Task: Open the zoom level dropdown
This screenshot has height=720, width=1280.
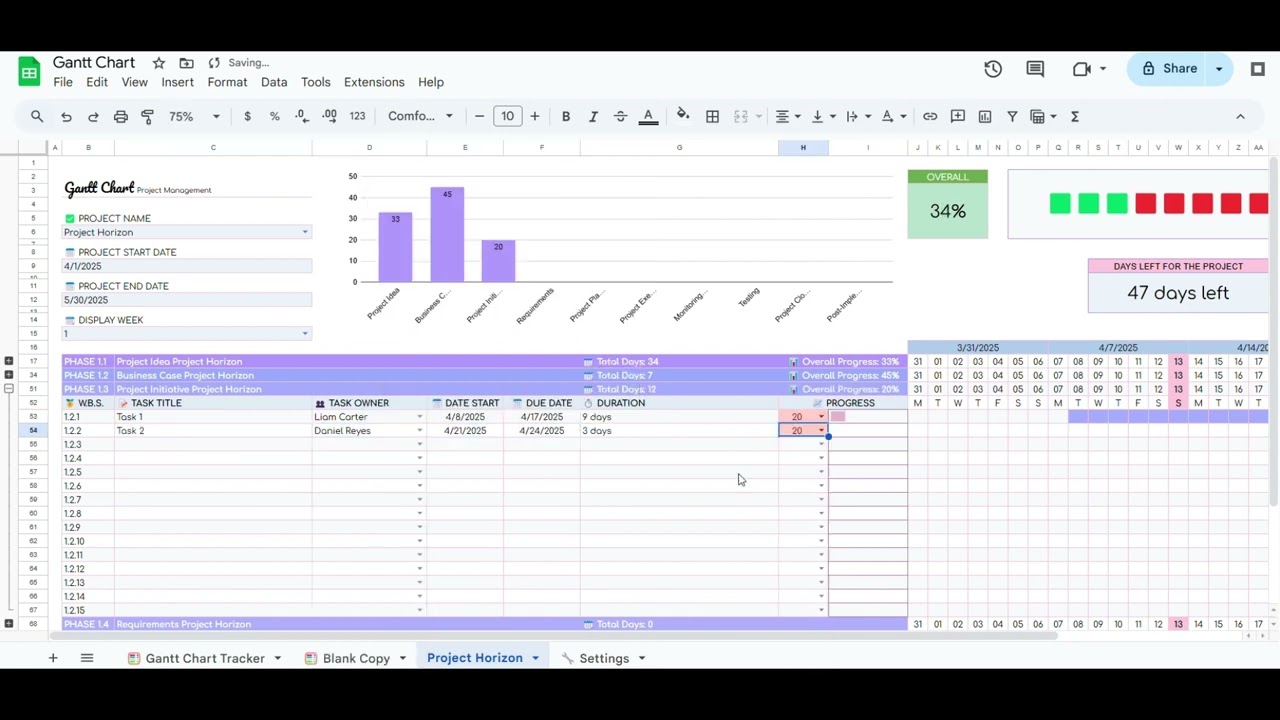Action: pos(194,117)
